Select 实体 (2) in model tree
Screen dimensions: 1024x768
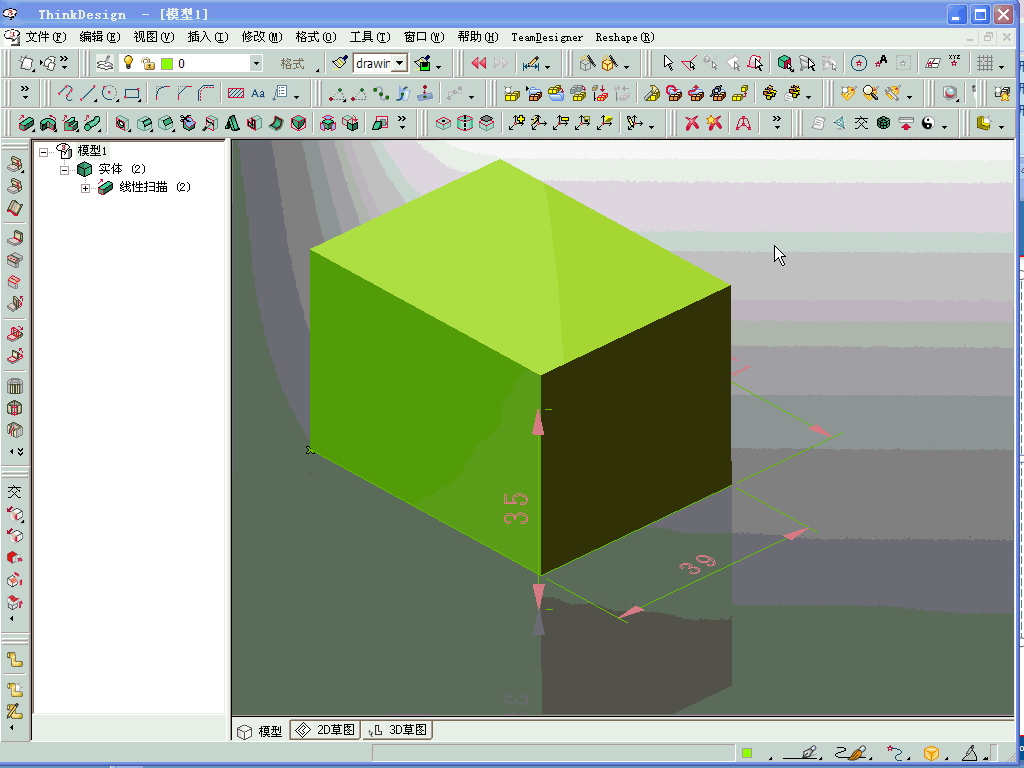pos(121,169)
